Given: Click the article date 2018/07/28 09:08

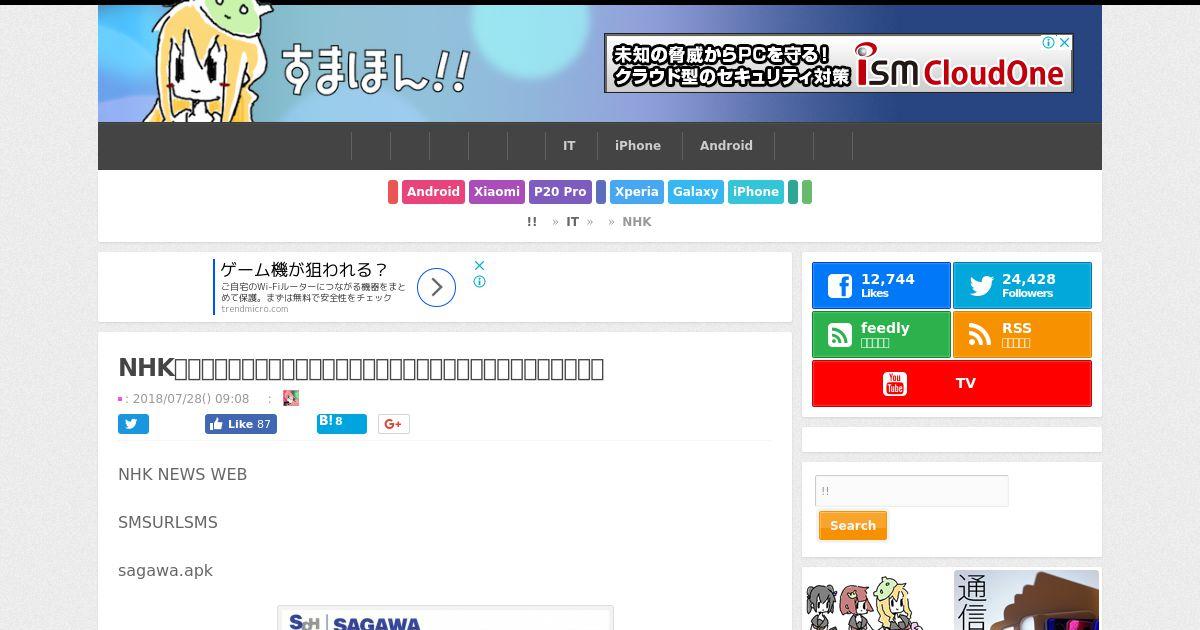Looking at the screenshot, I should tap(191, 398).
